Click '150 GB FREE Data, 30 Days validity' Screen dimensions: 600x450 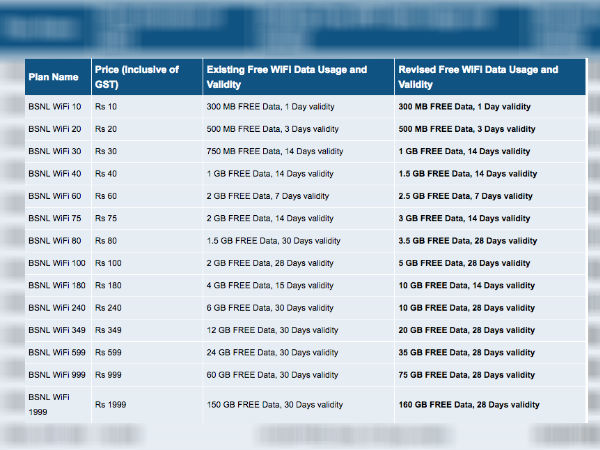click(275, 404)
